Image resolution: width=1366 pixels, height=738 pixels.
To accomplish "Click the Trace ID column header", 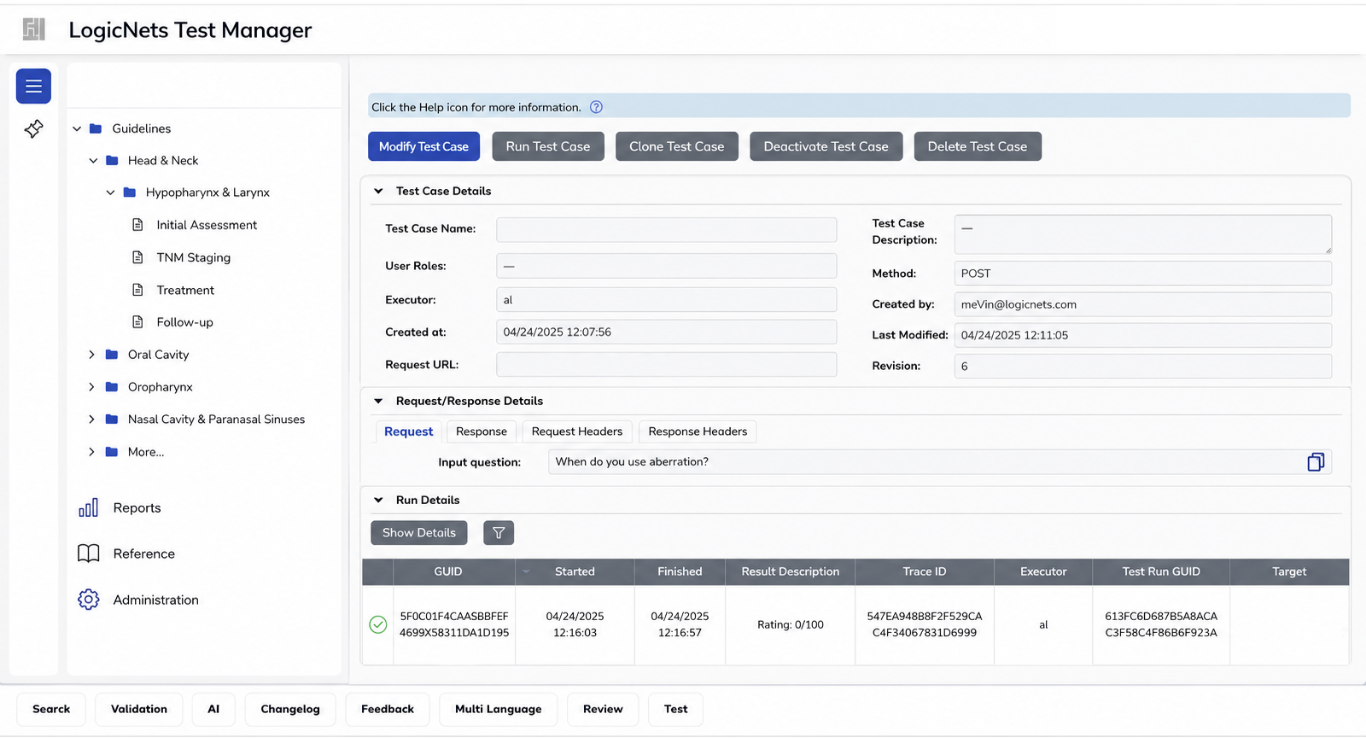I will click(925, 572).
